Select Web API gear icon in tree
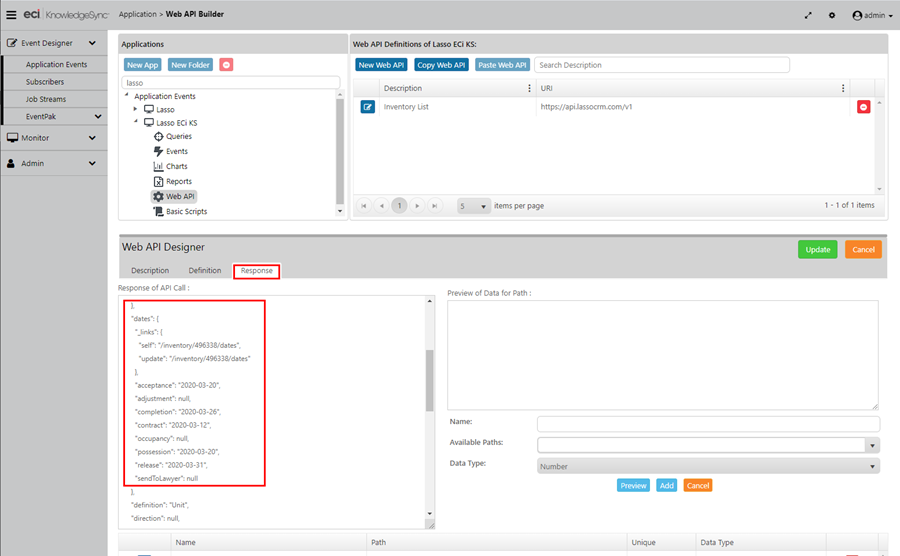900x556 pixels. [158, 196]
